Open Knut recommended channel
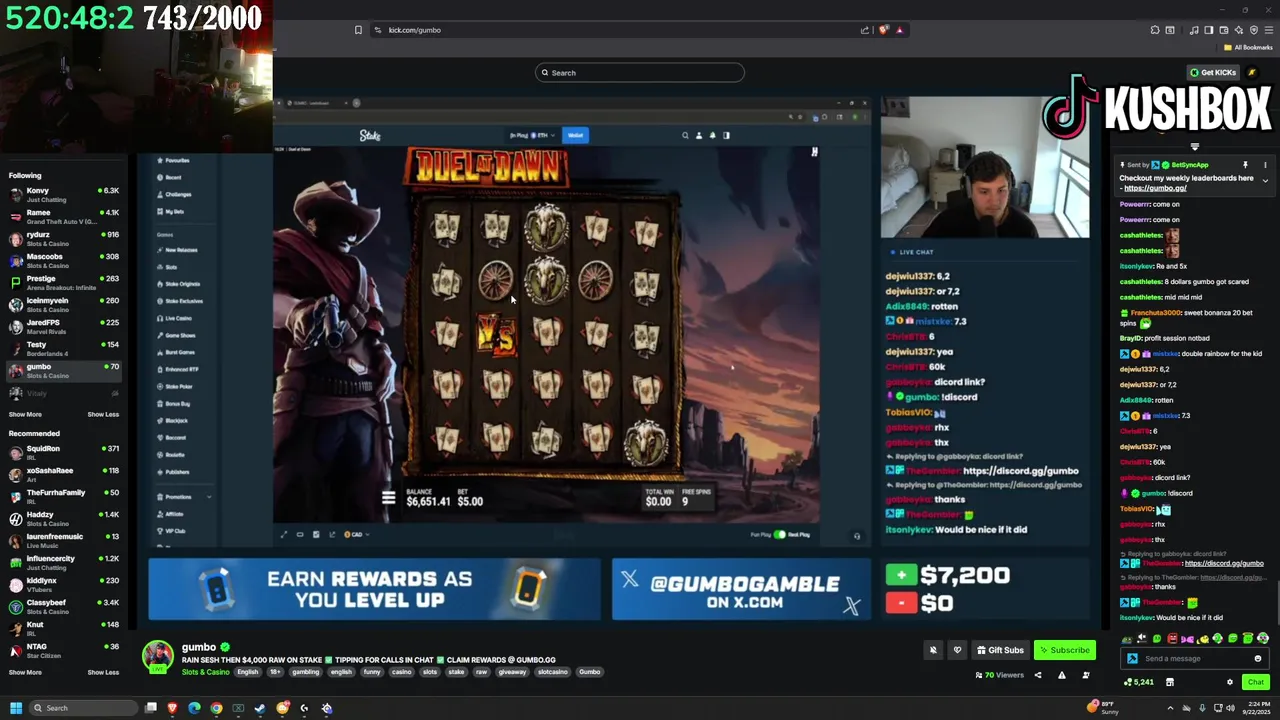1280x720 pixels. coord(62,628)
